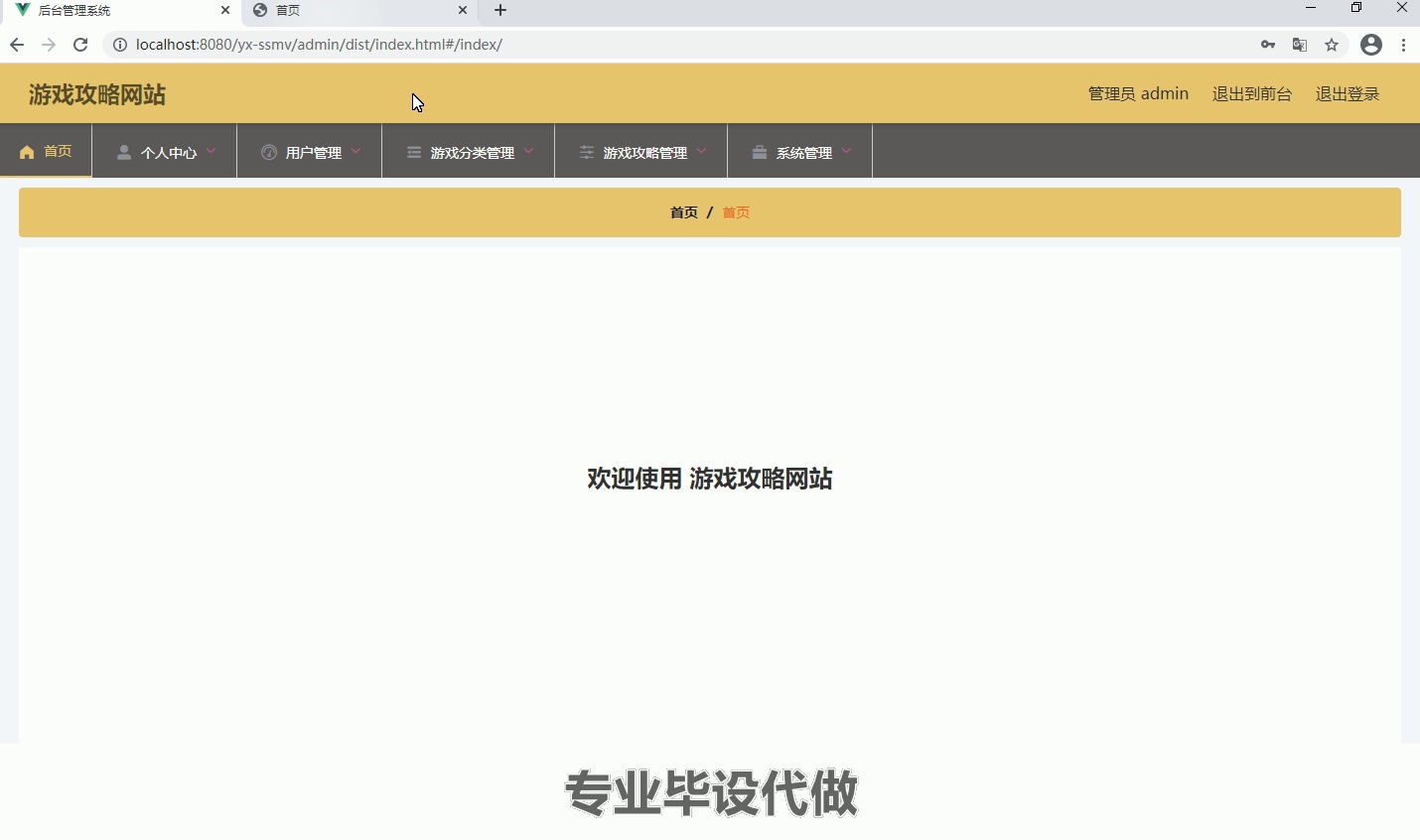
Task: Switch to the 后台管理系统 browser tab
Action: pos(109,11)
